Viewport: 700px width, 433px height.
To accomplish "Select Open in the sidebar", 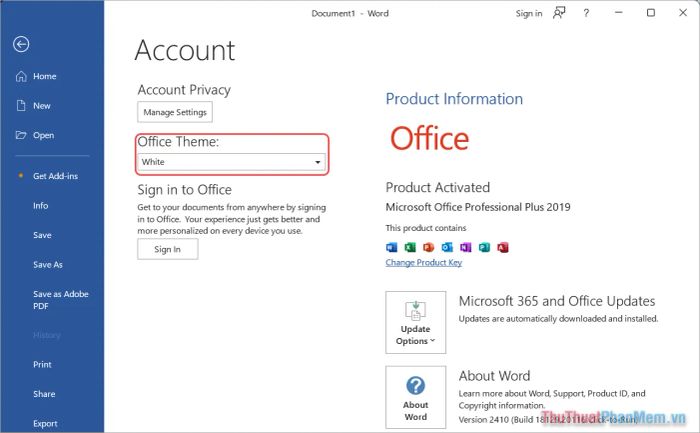I will (x=43, y=135).
